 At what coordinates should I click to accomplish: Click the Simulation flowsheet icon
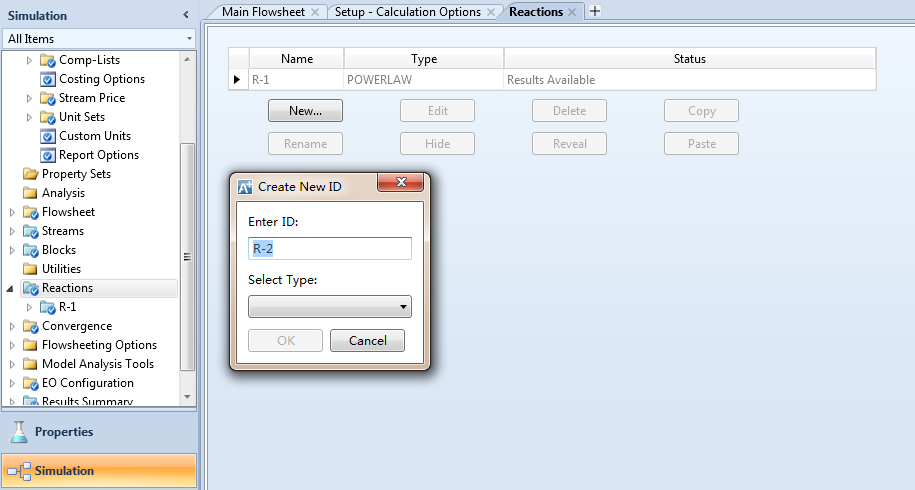coord(19,471)
